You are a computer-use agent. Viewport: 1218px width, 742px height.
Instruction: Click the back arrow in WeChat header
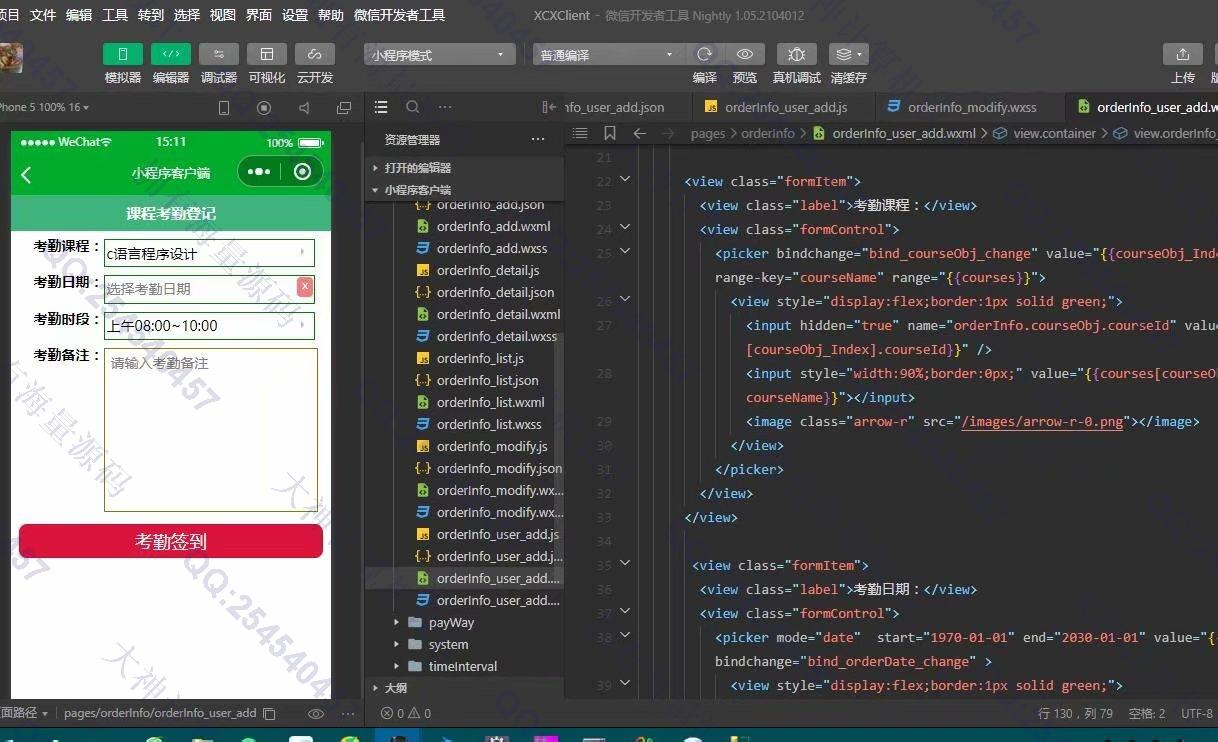pos(26,174)
